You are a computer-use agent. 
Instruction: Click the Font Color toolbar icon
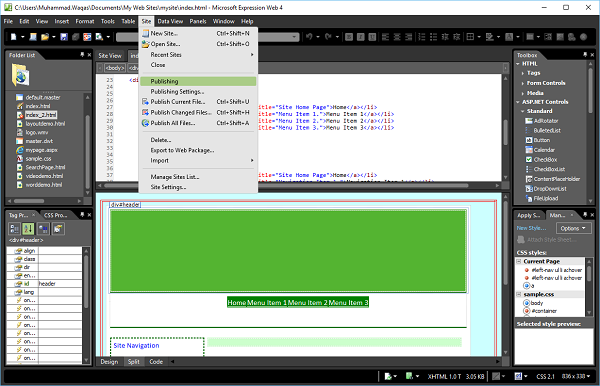point(509,37)
